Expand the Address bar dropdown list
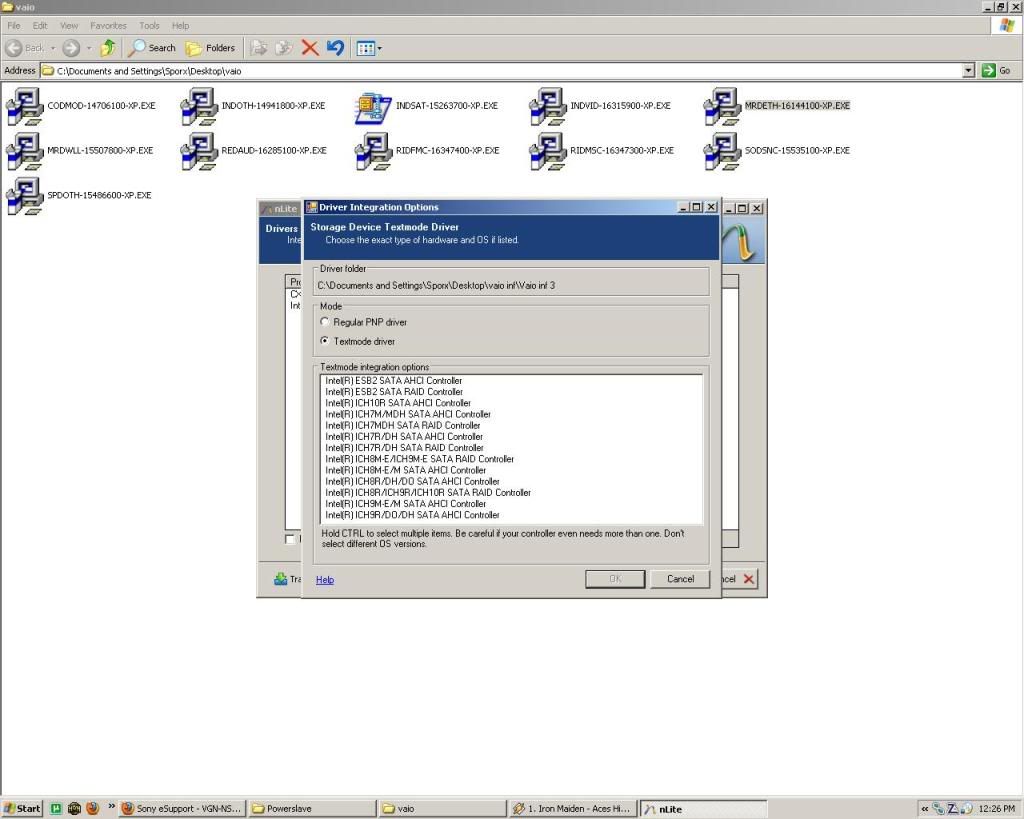This screenshot has width=1024, height=819. (x=968, y=71)
